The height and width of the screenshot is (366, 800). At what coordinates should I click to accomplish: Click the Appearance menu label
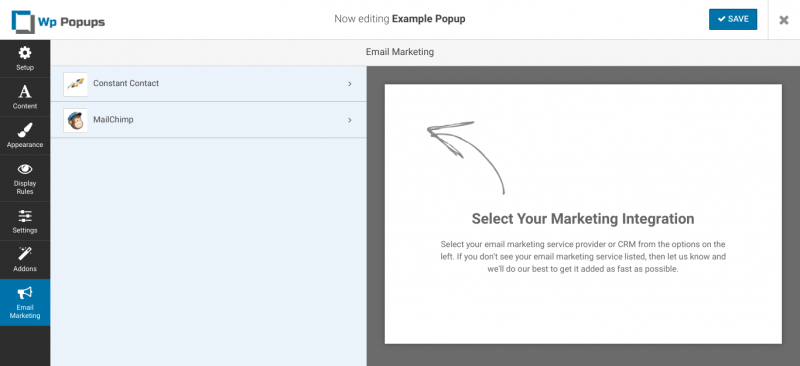(25, 145)
